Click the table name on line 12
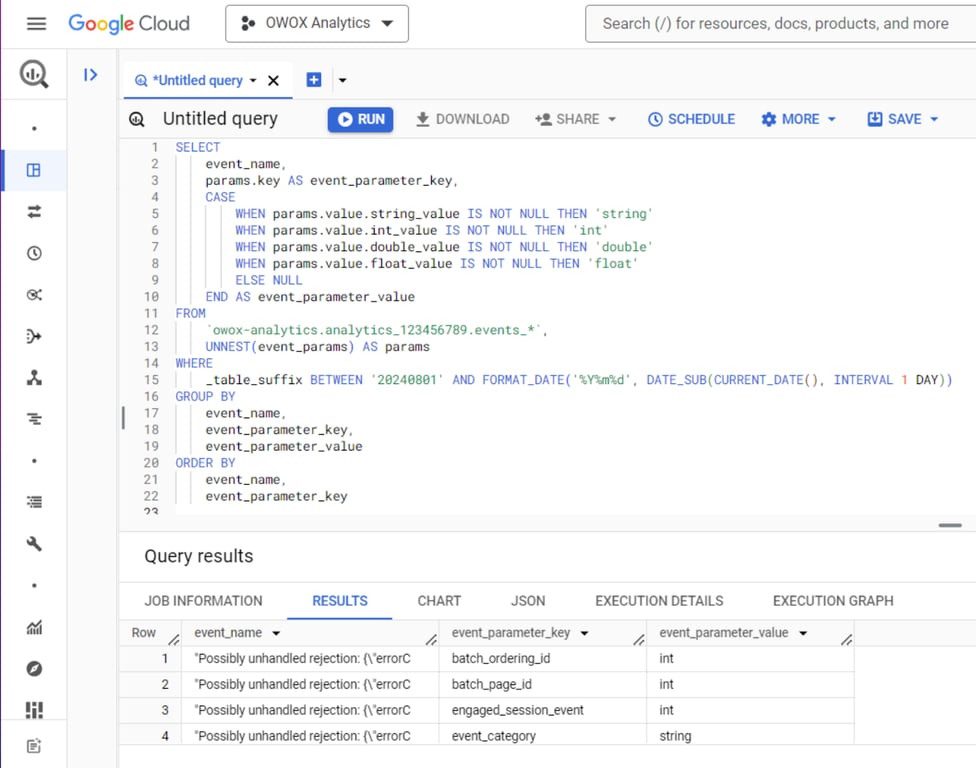The image size is (976, 768). (x=374, y=330)
